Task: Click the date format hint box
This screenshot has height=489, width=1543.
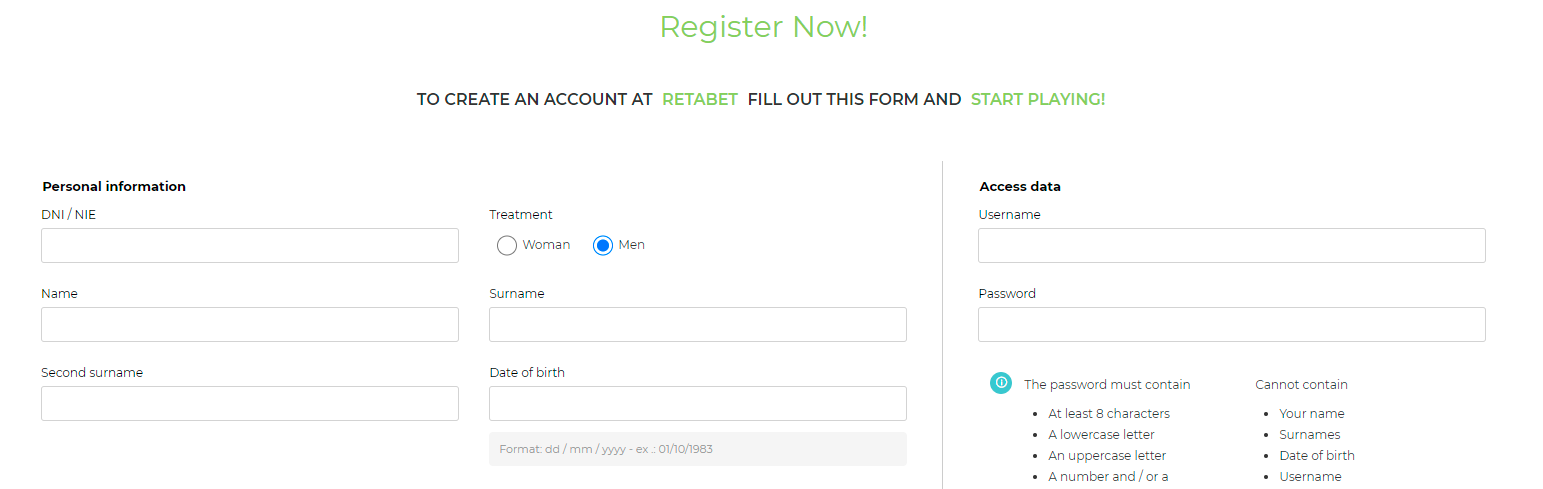Action: (x=698, y=449)
